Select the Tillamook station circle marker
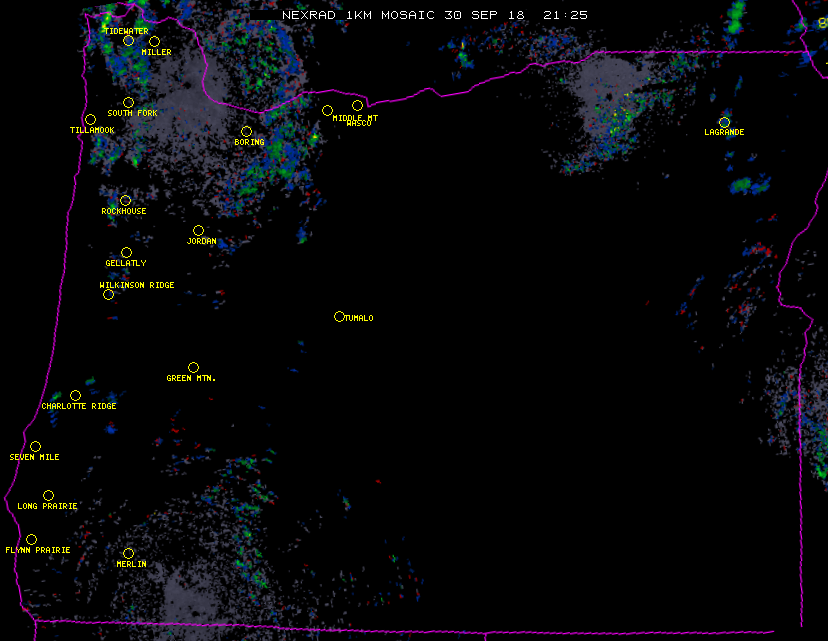The height and width of the screenshot is (641, 828). (90, 120)
